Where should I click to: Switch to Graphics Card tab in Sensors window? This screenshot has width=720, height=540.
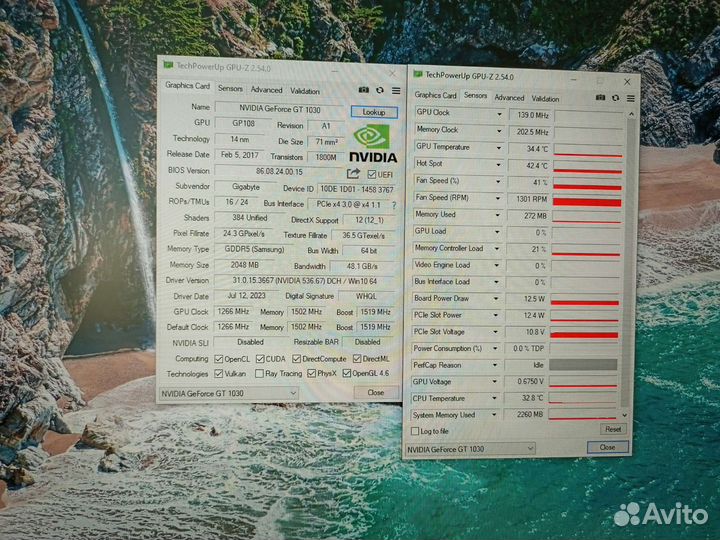pyautogui.click(x=435, y=95)
